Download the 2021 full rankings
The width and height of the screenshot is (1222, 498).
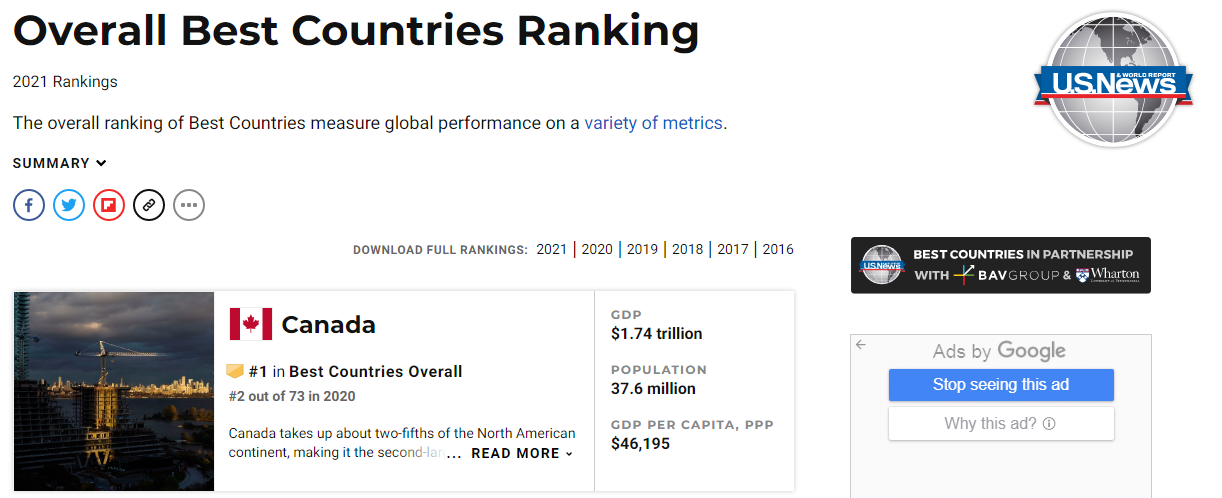[x=551, y=249]
